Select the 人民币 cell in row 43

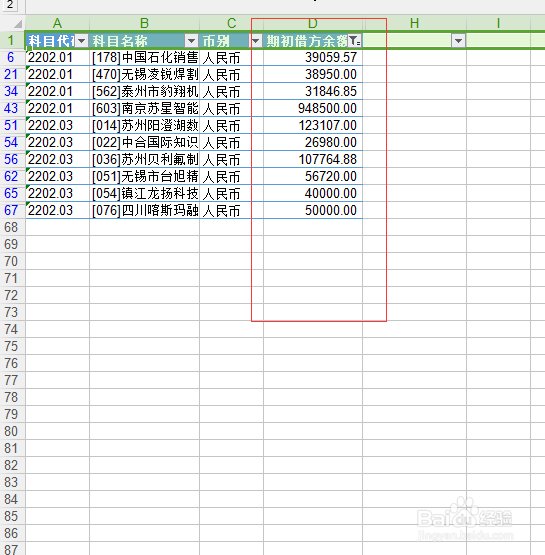[x=231, y=108]
